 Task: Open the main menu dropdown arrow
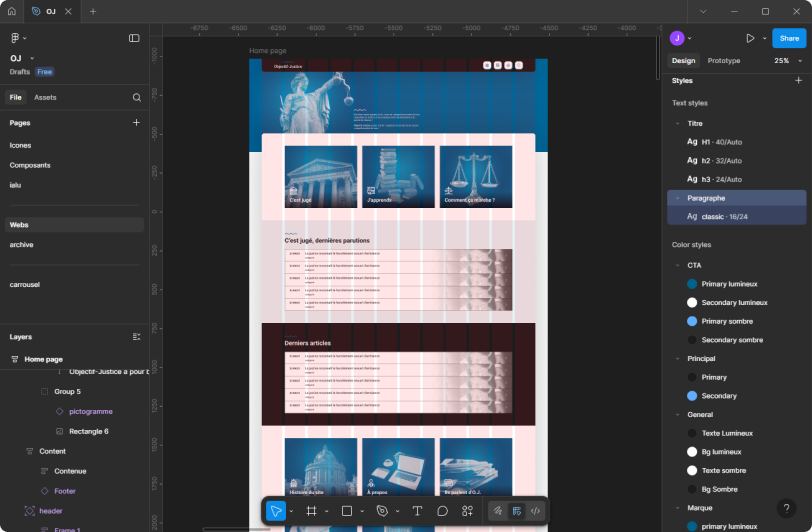click(25, 38)
